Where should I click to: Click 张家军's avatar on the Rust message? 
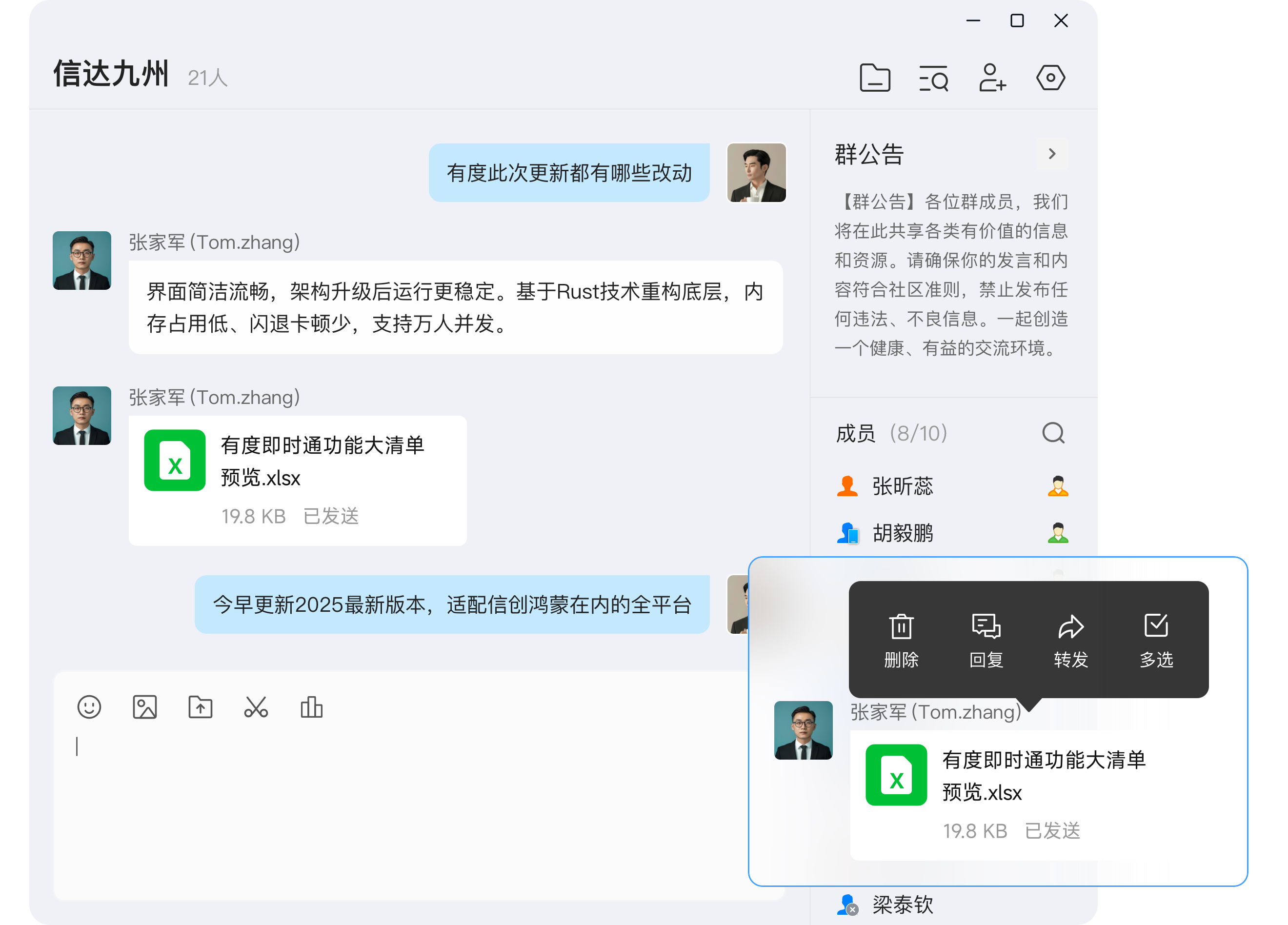(82, 261)
